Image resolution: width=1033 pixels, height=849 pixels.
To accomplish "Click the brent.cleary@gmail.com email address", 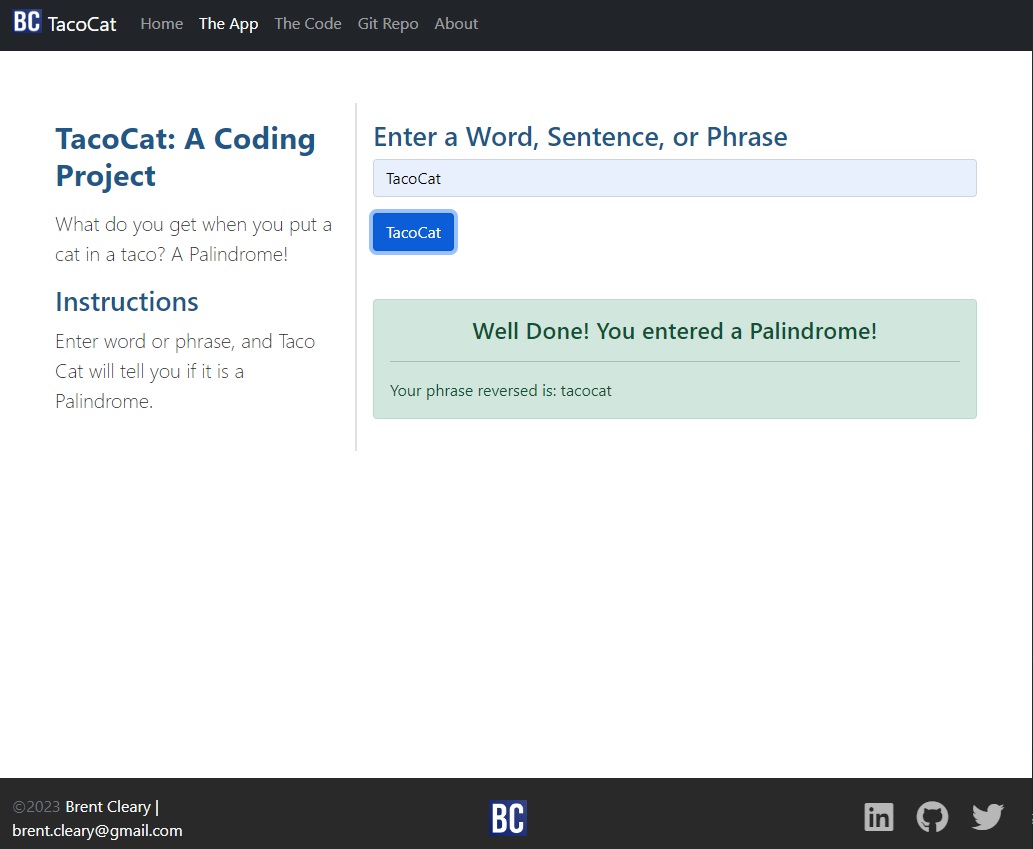I will point(97,831).
